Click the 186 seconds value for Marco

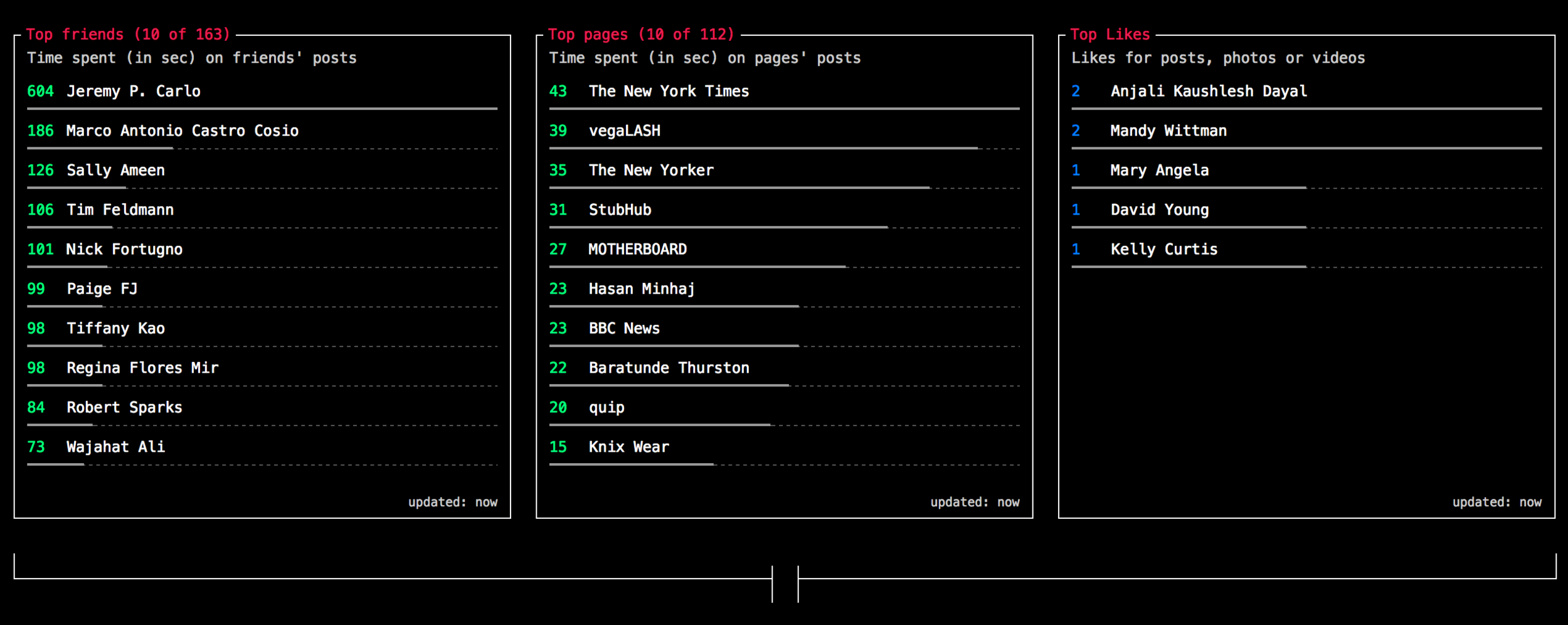click(x=40, y=131)
